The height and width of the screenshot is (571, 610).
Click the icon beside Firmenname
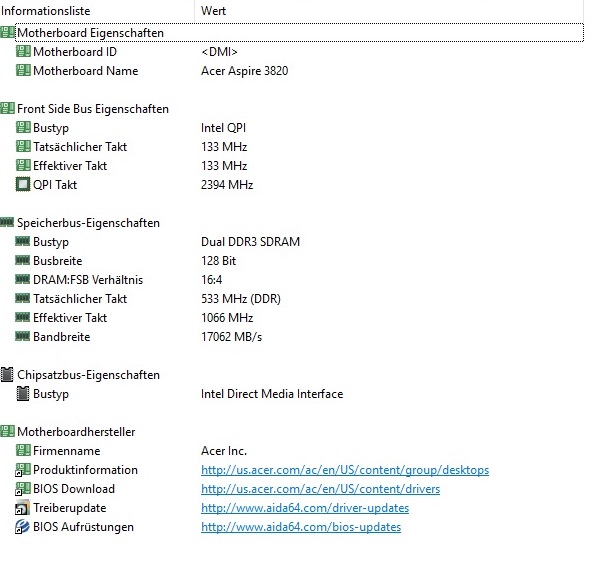coord(23,450)
